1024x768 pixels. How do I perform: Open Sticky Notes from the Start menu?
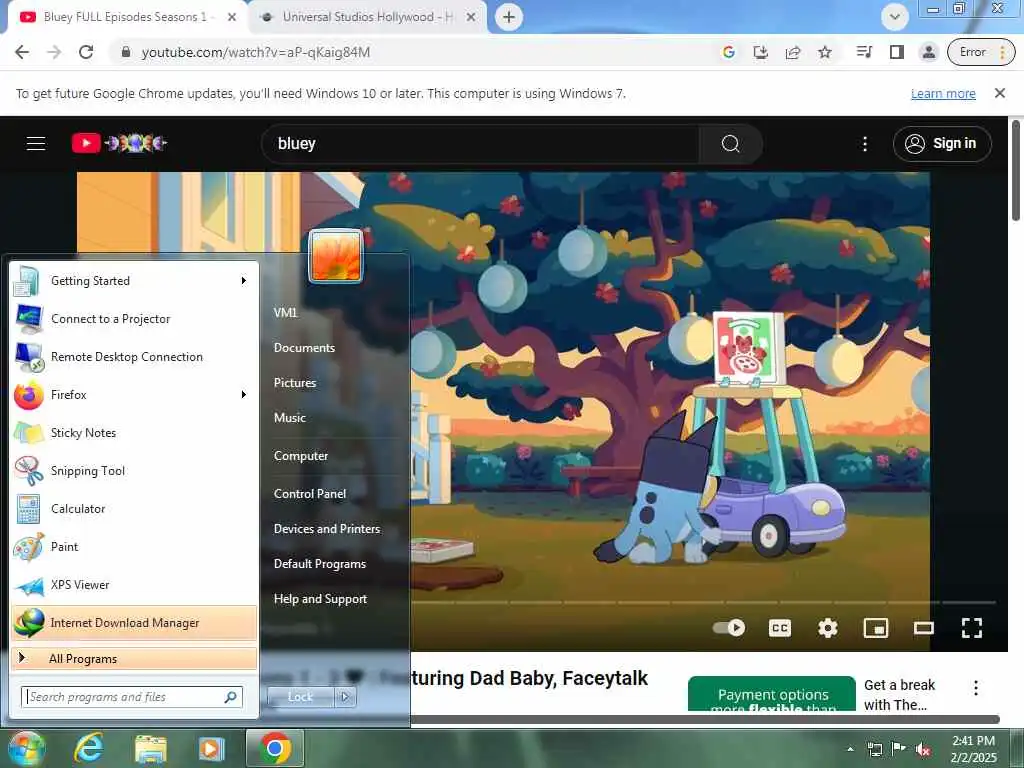click(x=134, y=432)
